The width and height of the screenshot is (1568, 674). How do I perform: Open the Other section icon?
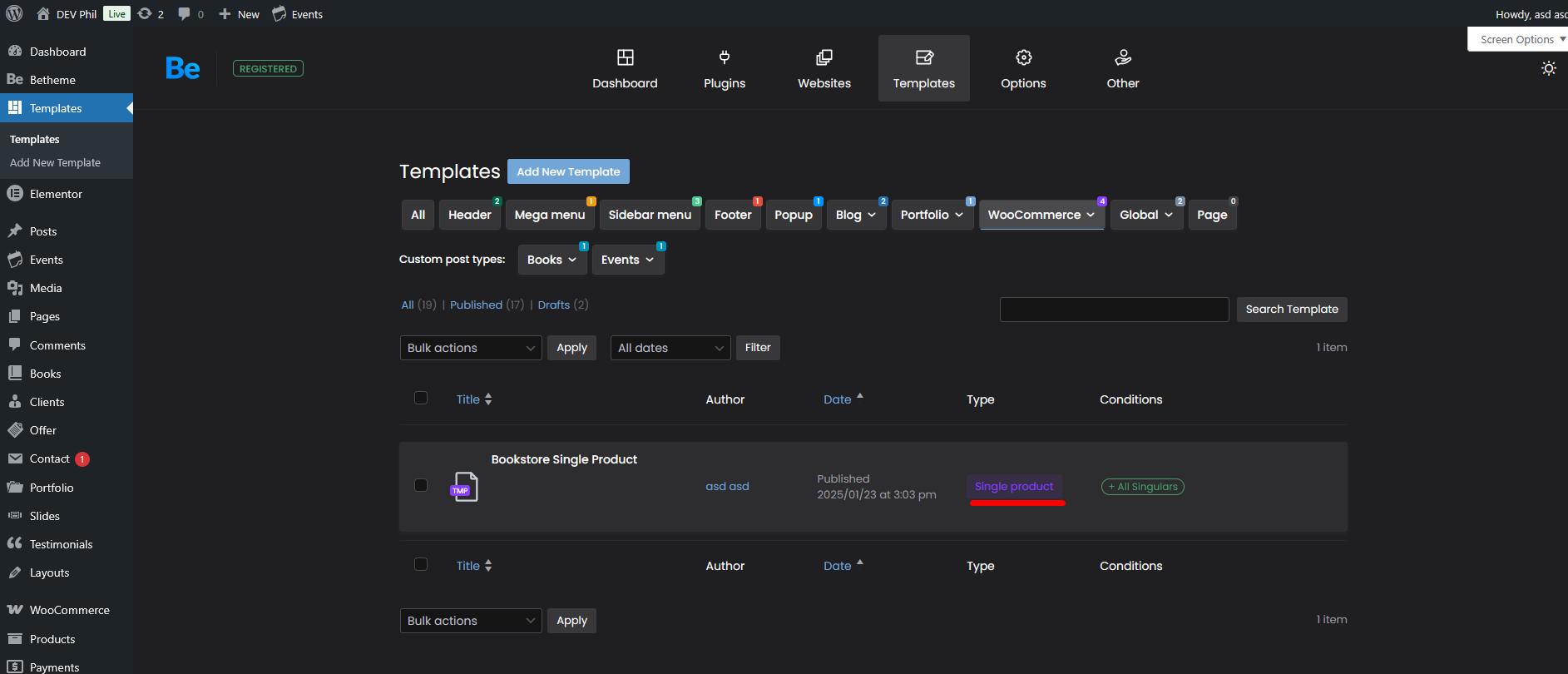tap(1122, 57)
